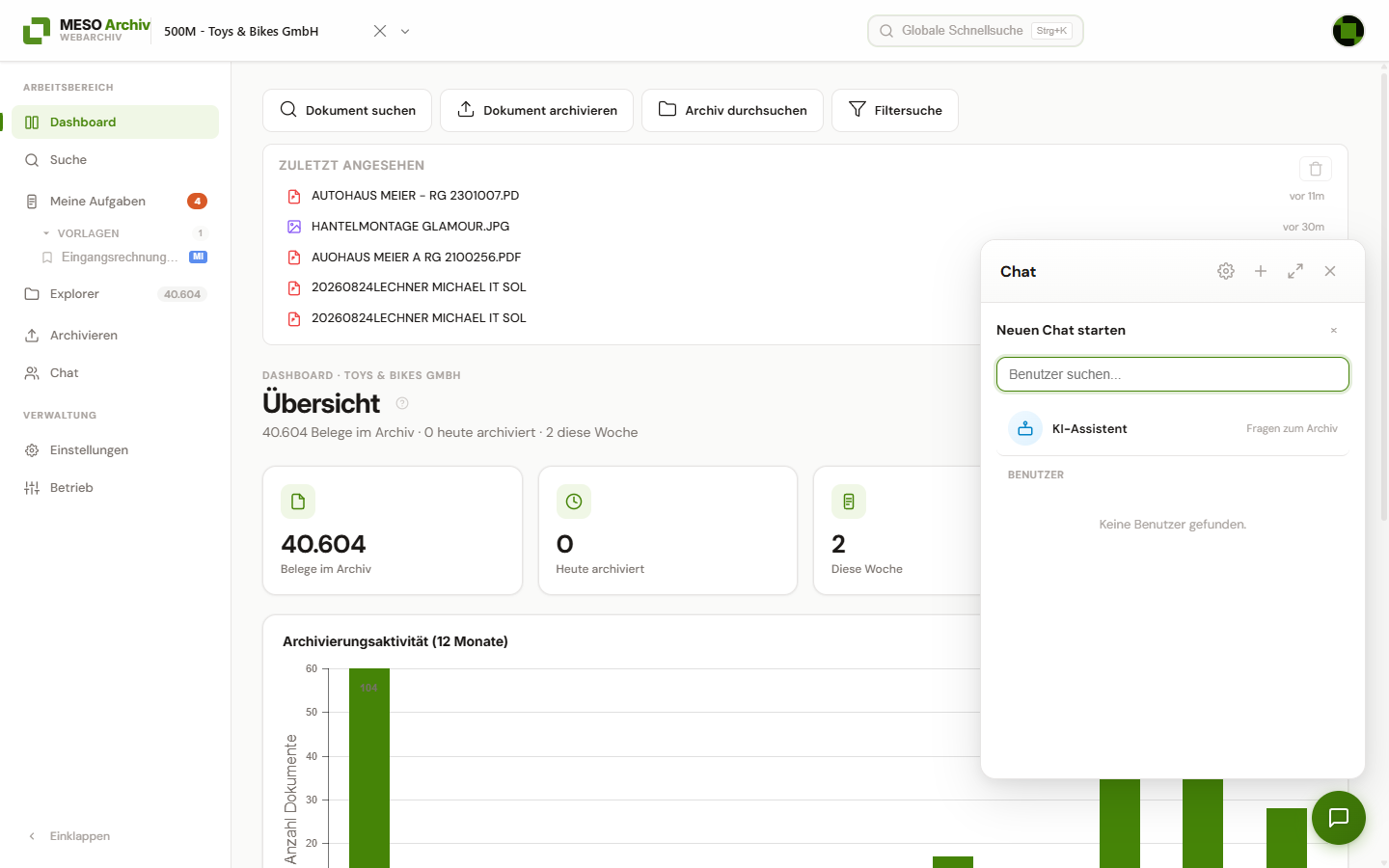
Task: Click the Dokument suchen button
Action: [x=347, y=110]
